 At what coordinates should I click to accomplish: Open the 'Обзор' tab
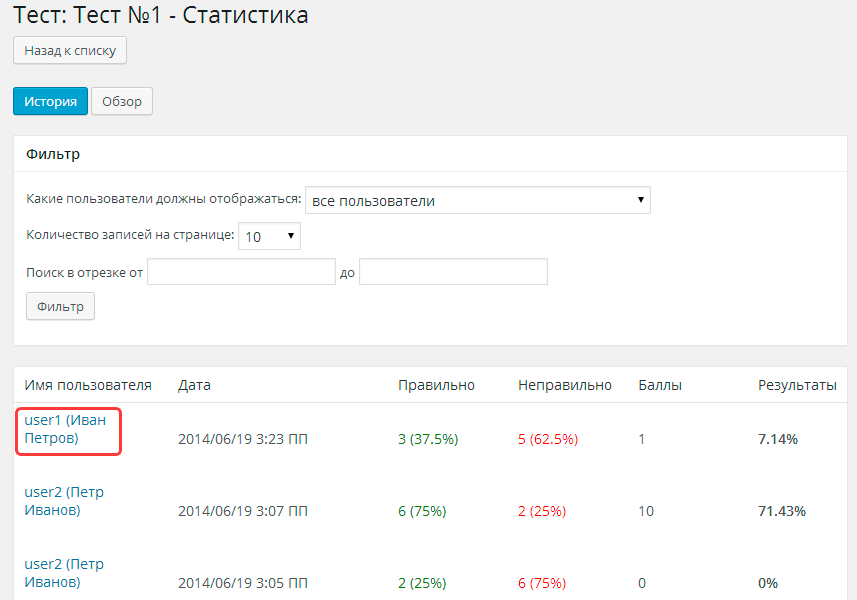click(122, 101)
